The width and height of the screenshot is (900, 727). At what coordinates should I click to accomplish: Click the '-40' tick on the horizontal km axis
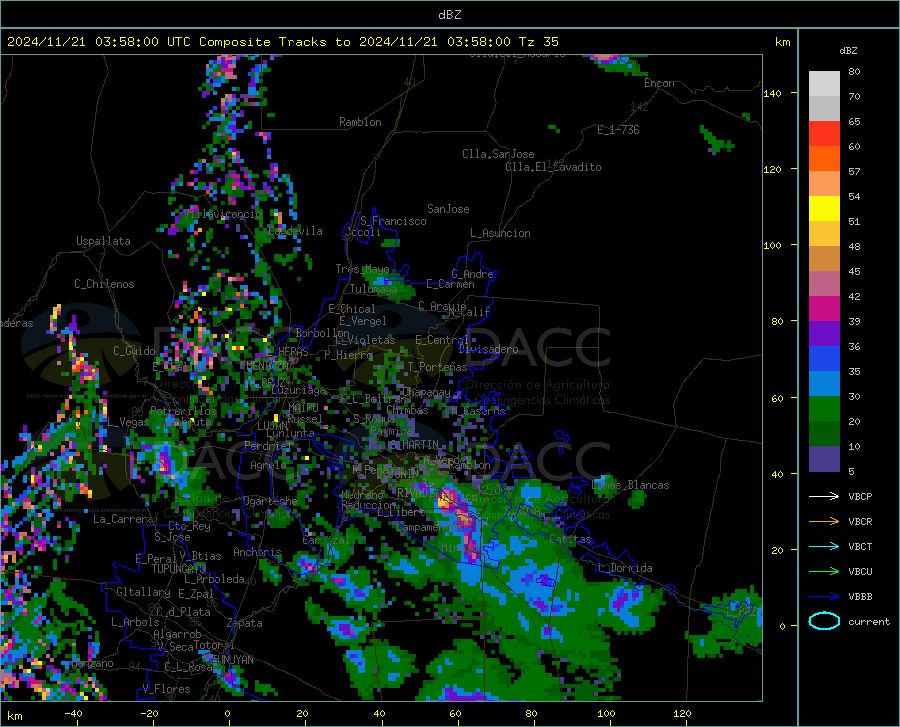[x=73, y=713]
